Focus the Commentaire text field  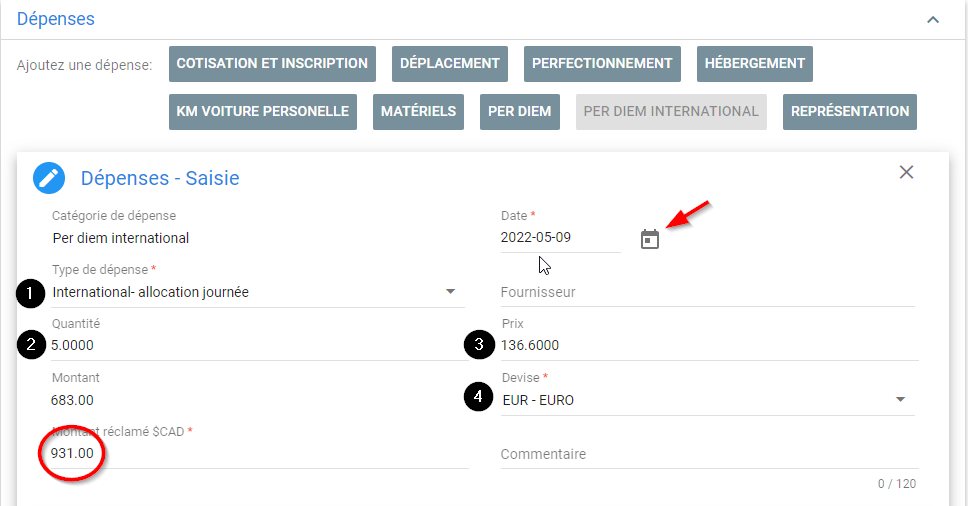pos(709,454)
